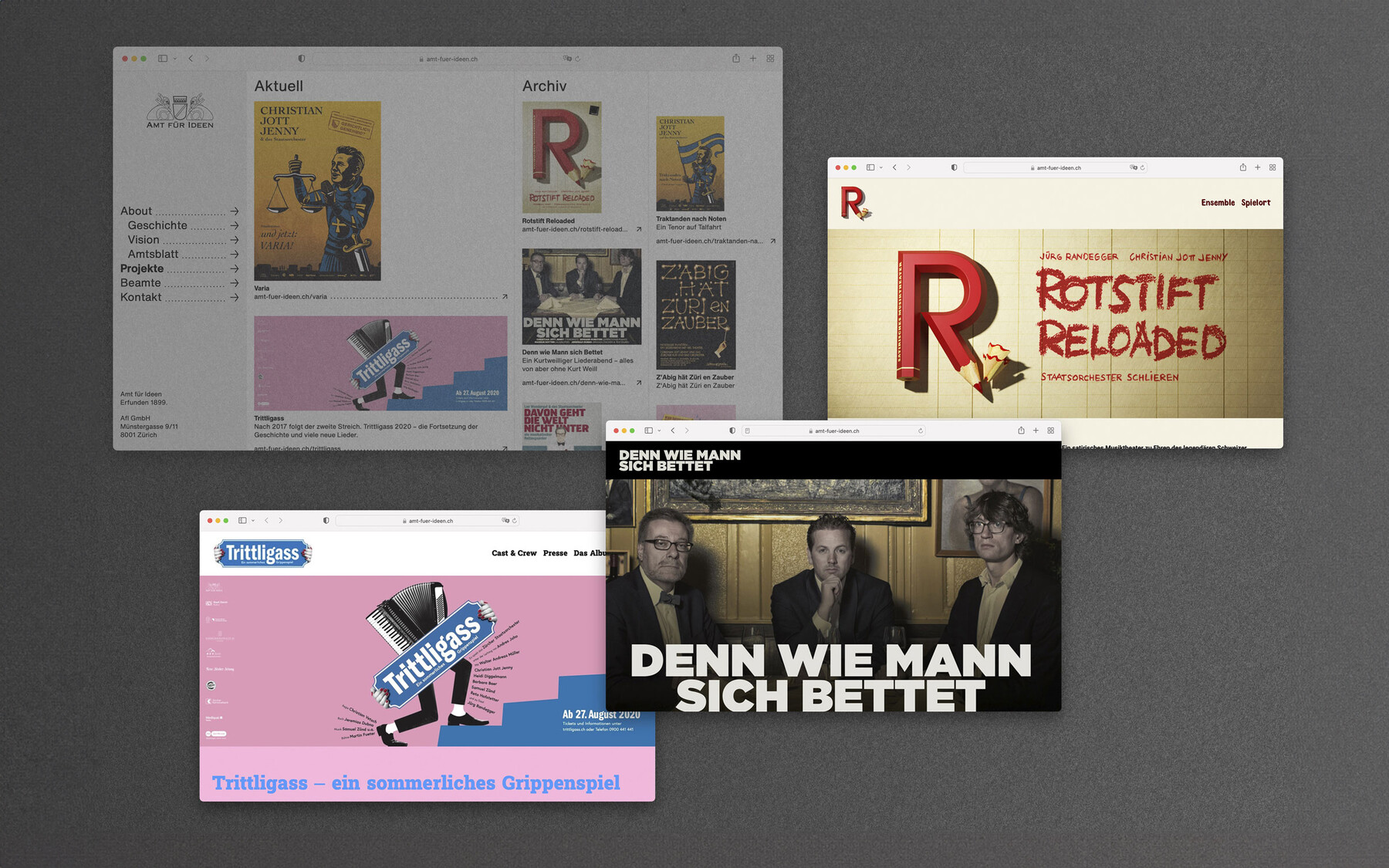Open a new tab using the plus icon
This screenshot has width=1389, height=868.
(753, 58)
